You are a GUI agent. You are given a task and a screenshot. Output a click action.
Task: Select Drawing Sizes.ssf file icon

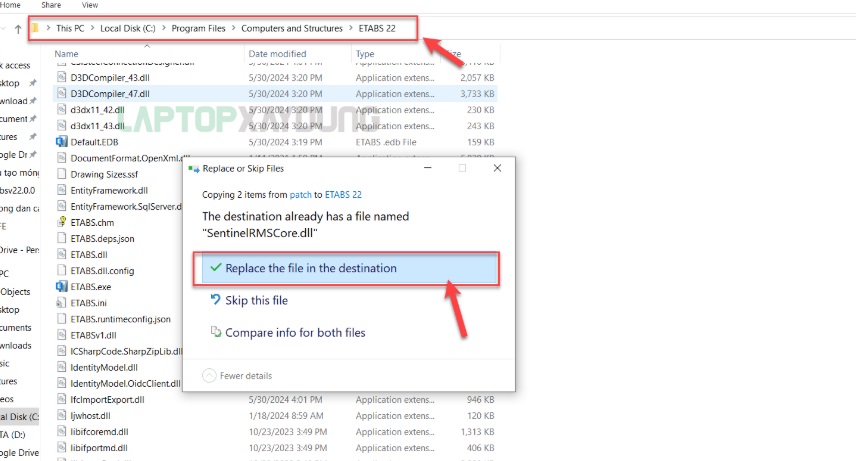point(62,174)
